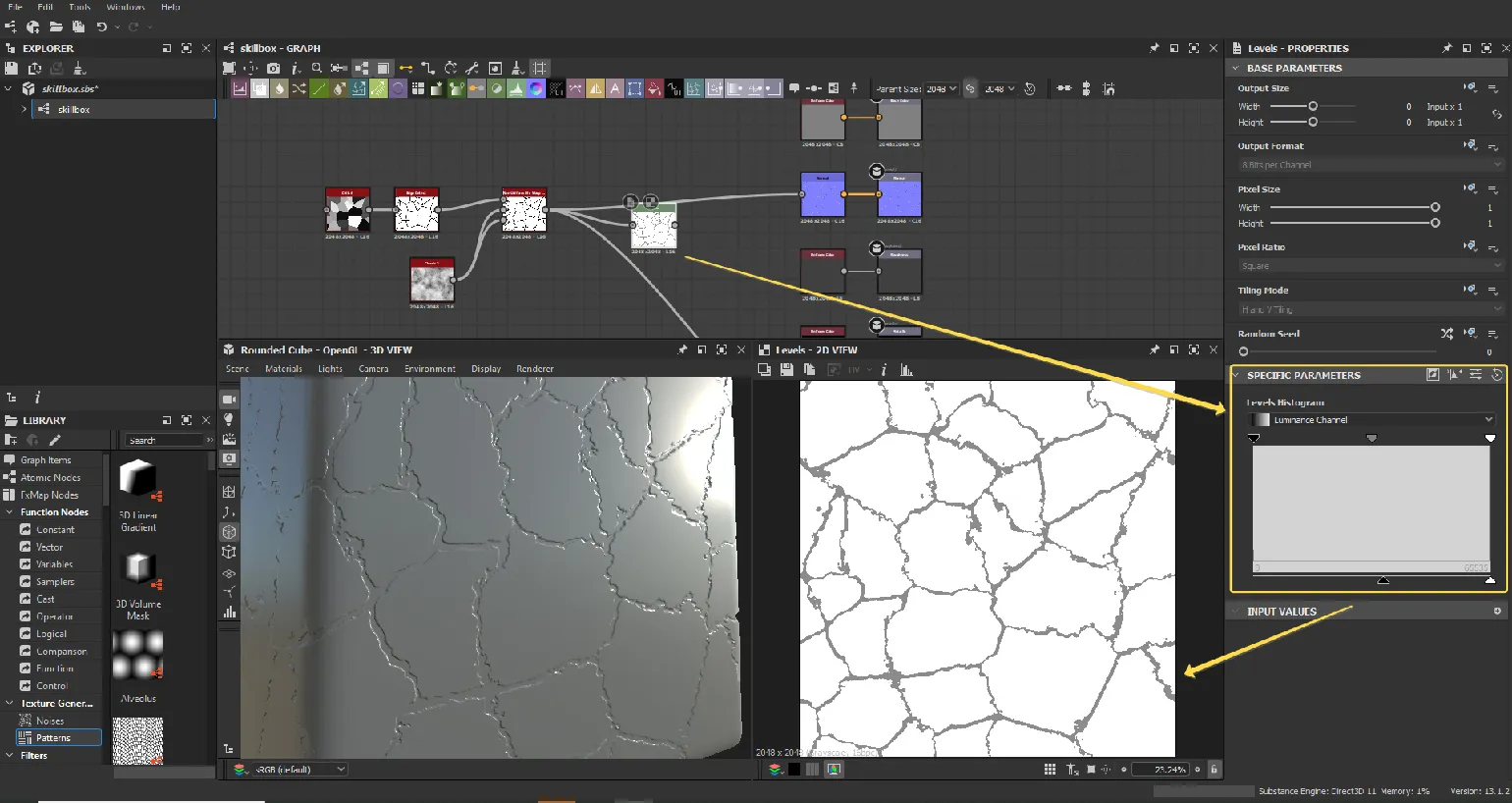Open the Materials menu in 3D view
Viewport: 1512px width, 803px height.
[283, 369]
